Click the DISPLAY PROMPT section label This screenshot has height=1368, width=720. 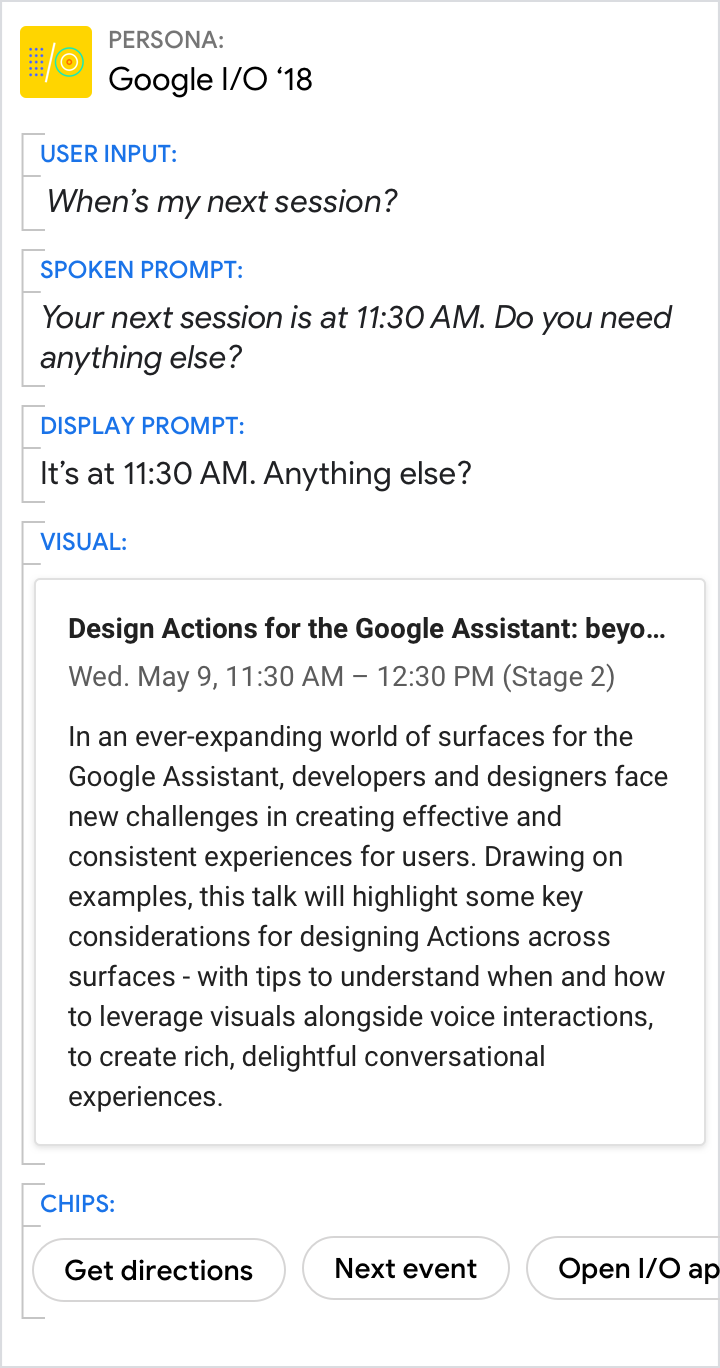click(x=142, y=426)
